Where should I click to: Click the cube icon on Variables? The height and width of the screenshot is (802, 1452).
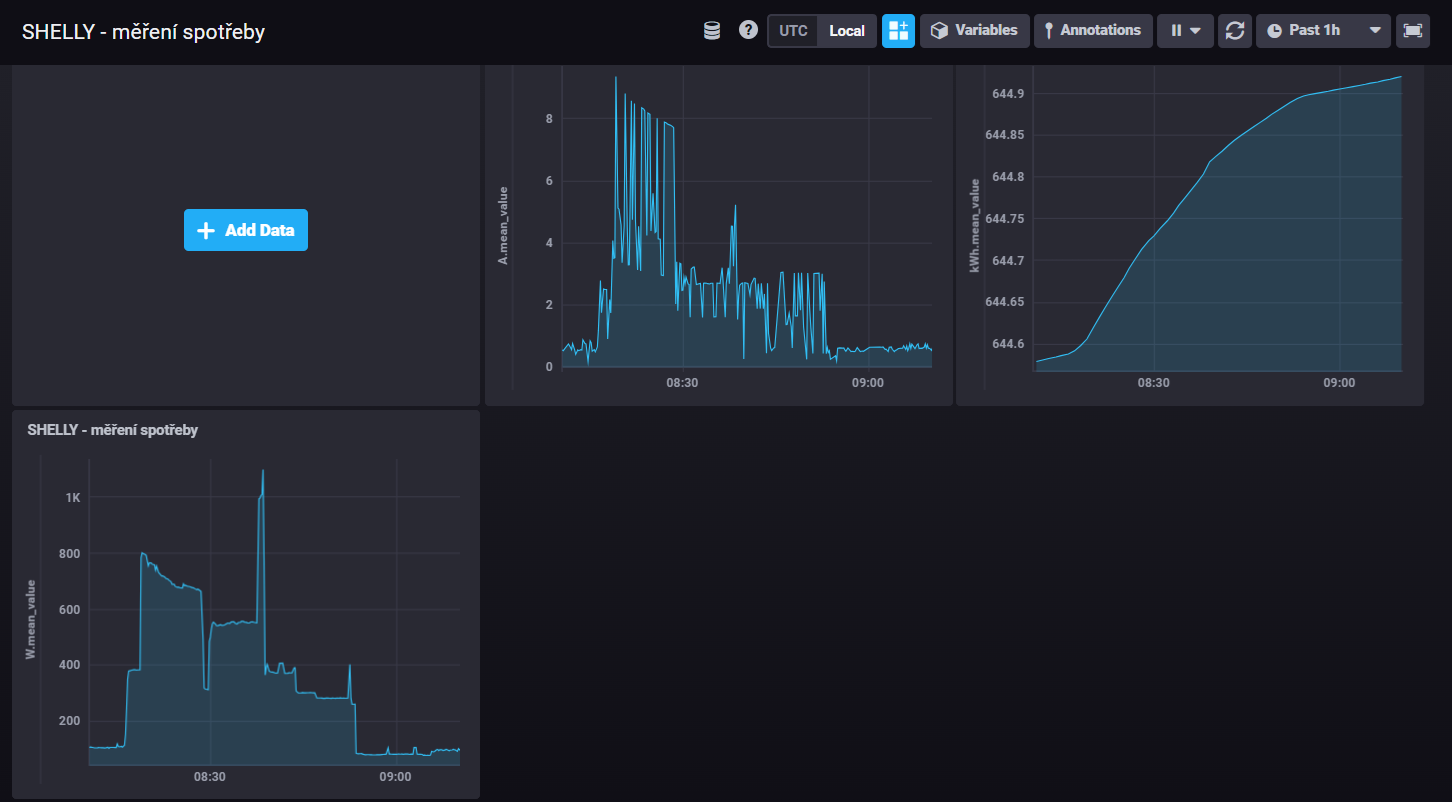(939, 31)
